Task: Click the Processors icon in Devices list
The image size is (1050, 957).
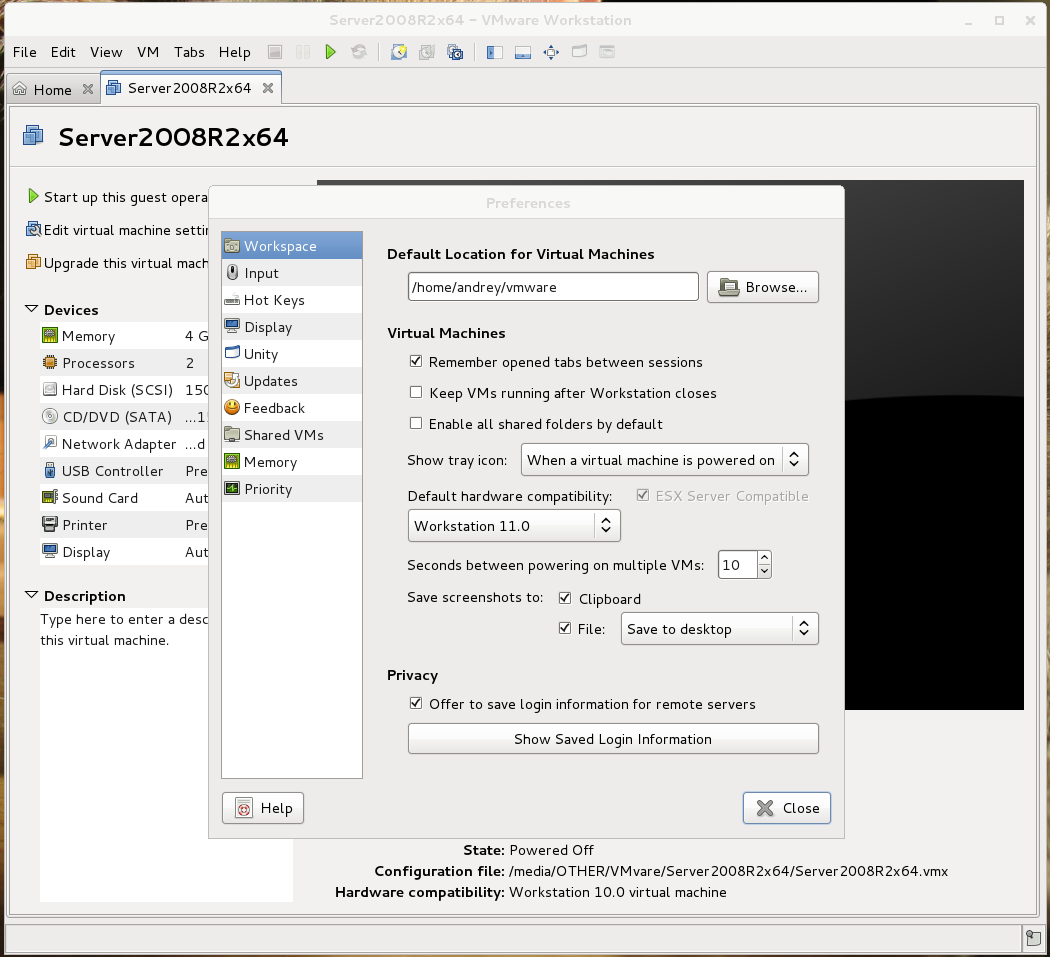Action: pos(50,362)
